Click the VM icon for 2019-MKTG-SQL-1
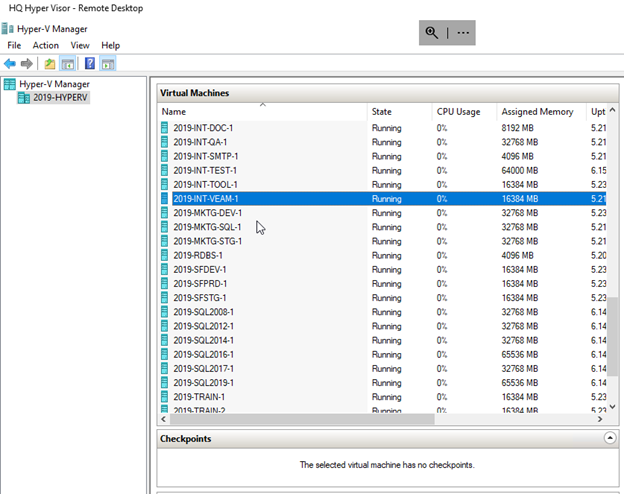Screen dimensions: 624x494 (164, 227)
